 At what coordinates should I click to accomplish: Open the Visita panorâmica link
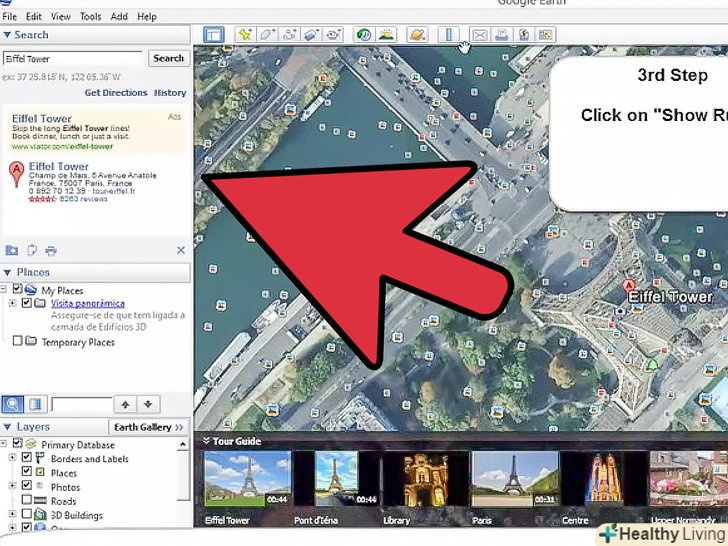[x=88, y=304]
